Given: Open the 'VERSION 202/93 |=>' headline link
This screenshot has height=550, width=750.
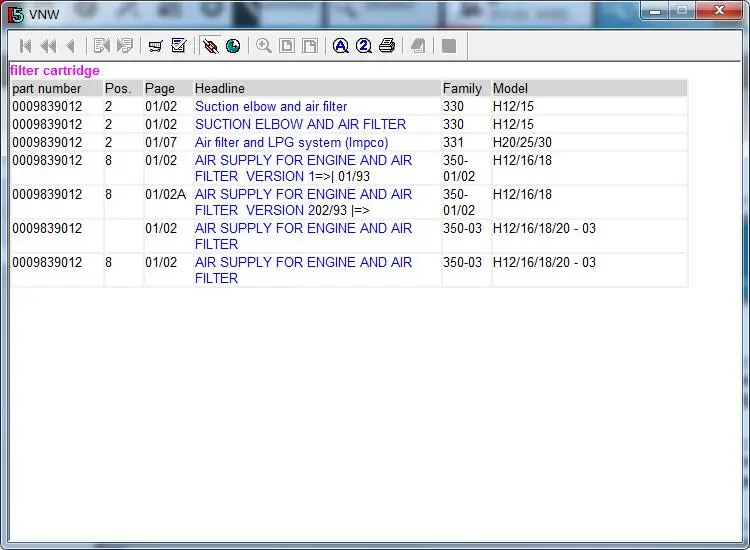Looking at the screenshot, I should (x=303, y=202).
